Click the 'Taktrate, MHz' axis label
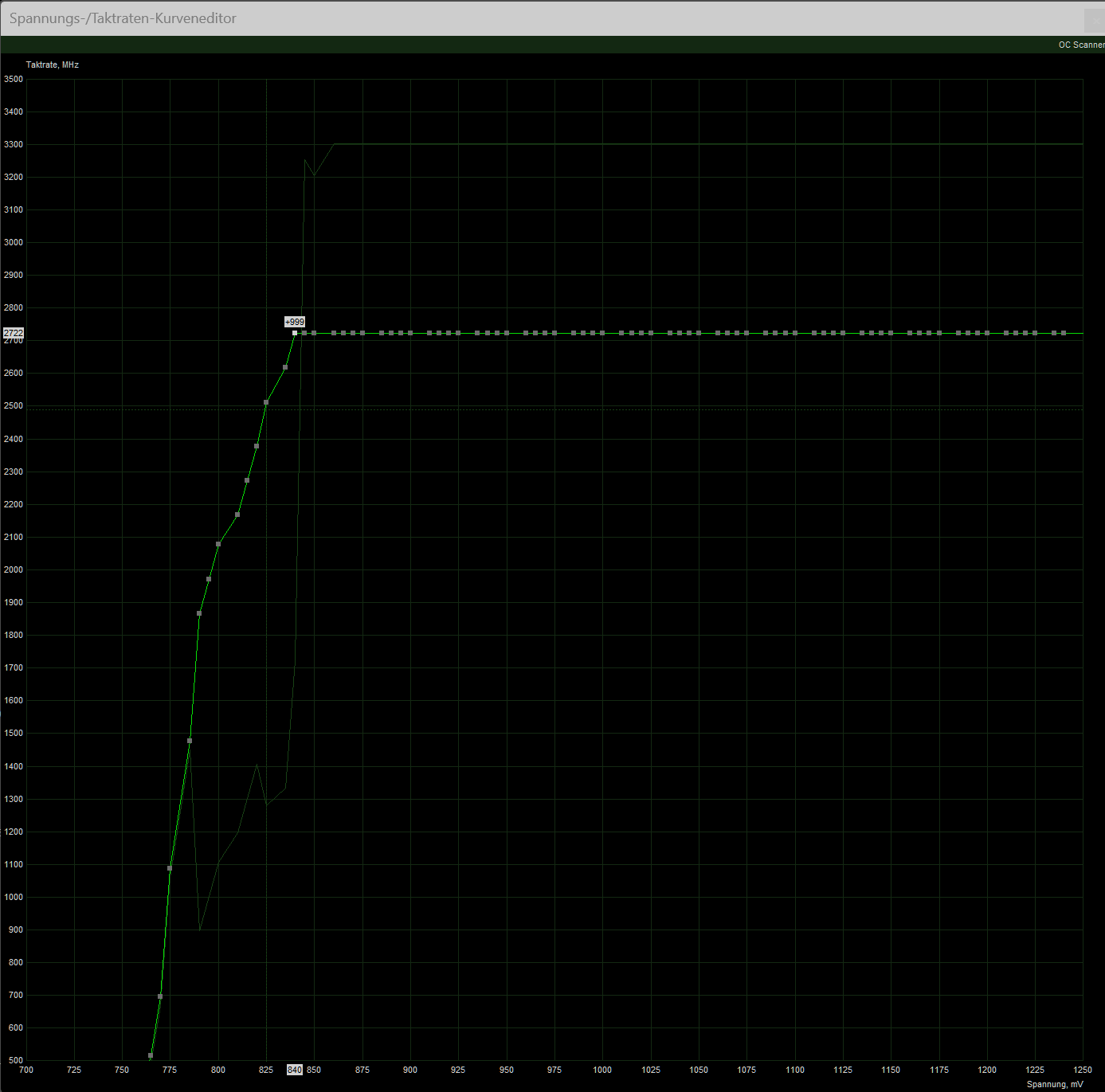Viewport: 1105px width, 1092px height. pos(53,65)
